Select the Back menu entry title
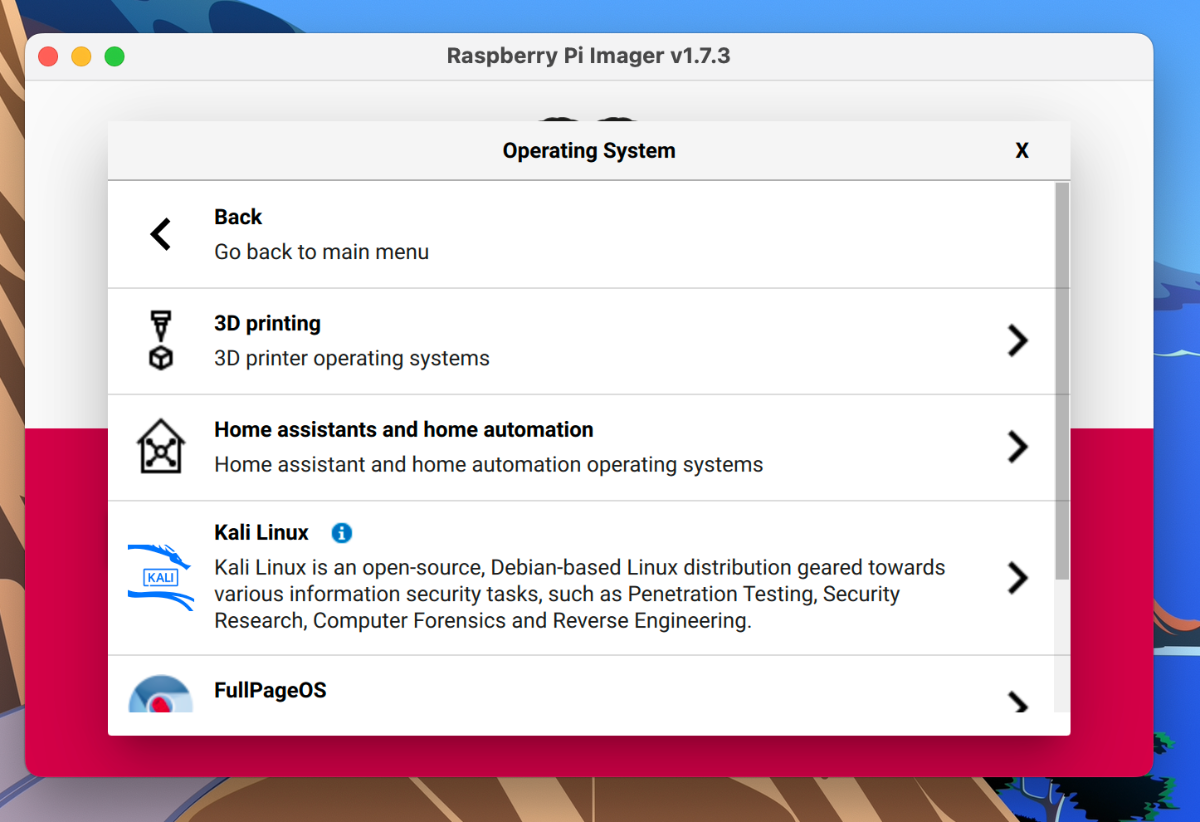 click(238, 217)
